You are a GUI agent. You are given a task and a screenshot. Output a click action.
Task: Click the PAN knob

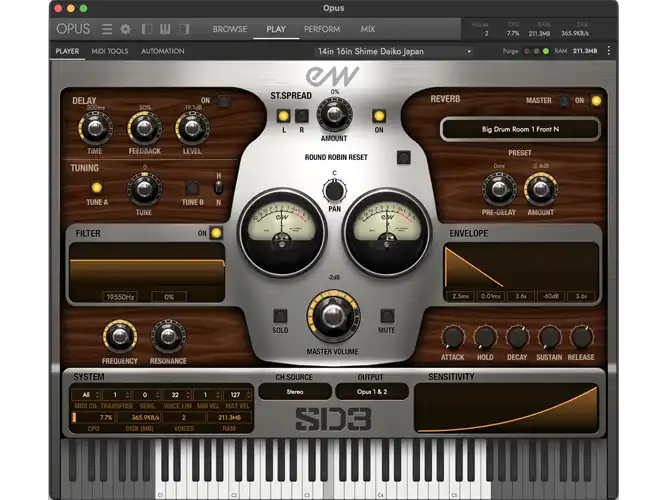tap(334, 190)
